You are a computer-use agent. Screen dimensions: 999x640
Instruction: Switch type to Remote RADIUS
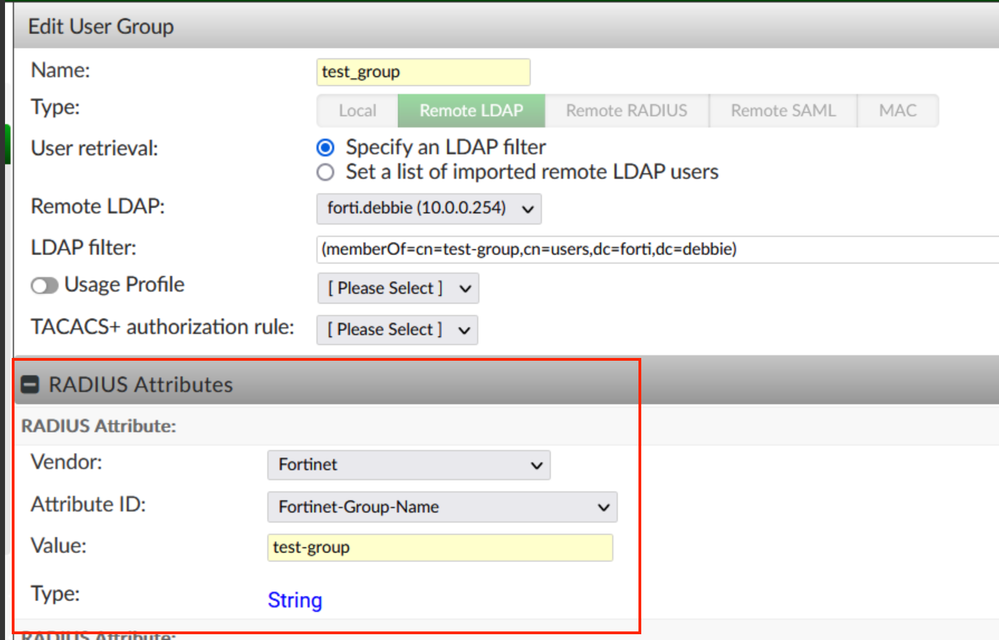[627, 111]
